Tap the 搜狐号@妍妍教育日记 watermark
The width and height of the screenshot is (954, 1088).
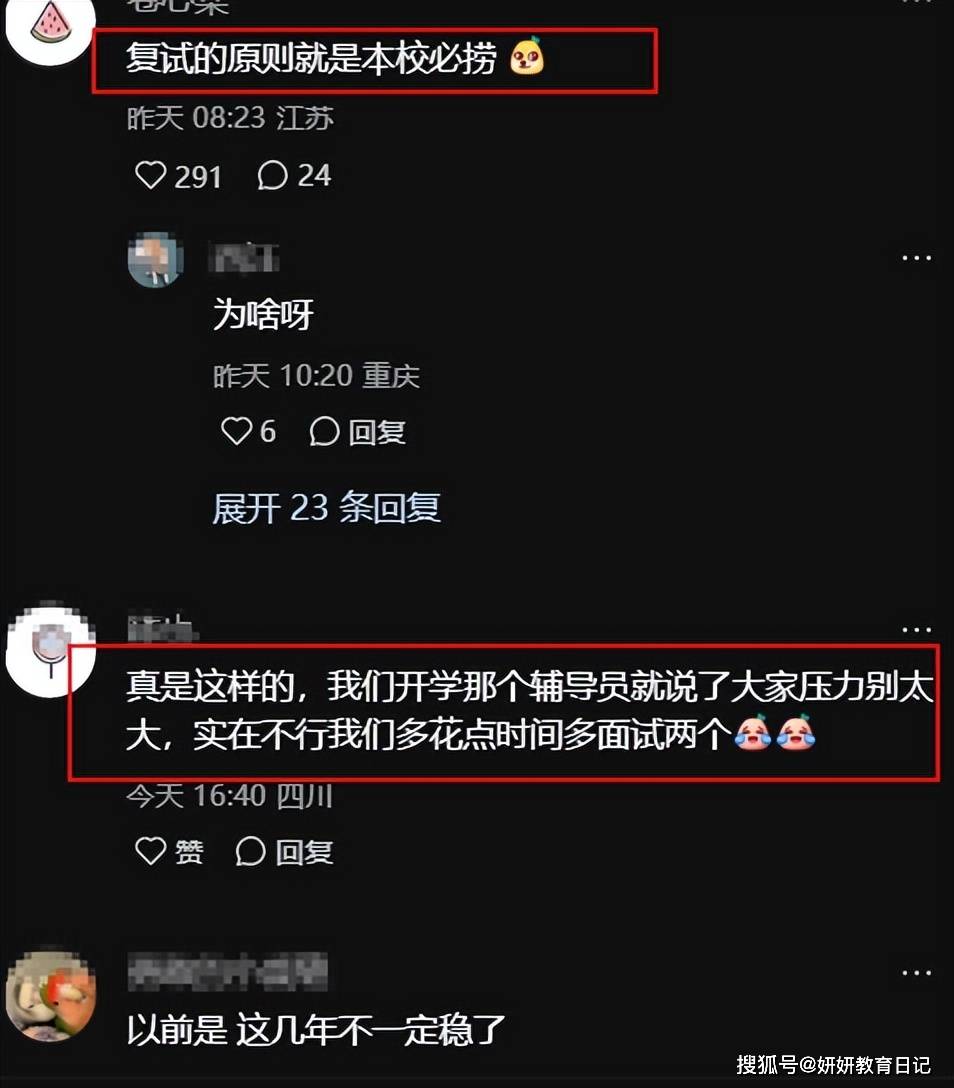coord(833,1064)
